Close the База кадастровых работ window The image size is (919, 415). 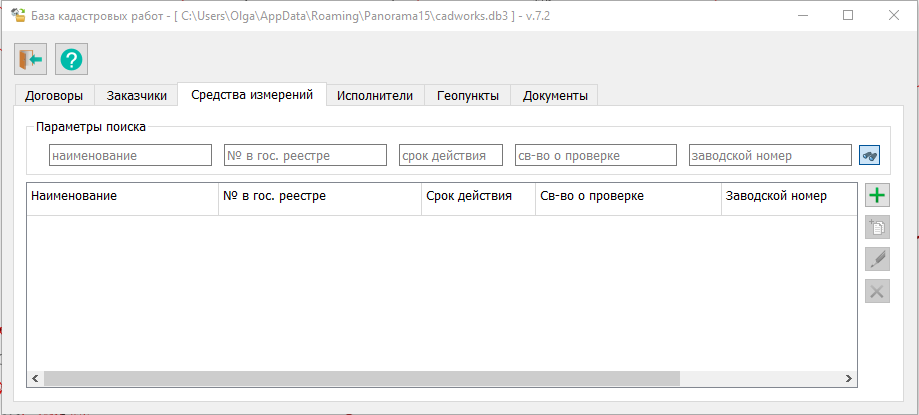point(894,16)
